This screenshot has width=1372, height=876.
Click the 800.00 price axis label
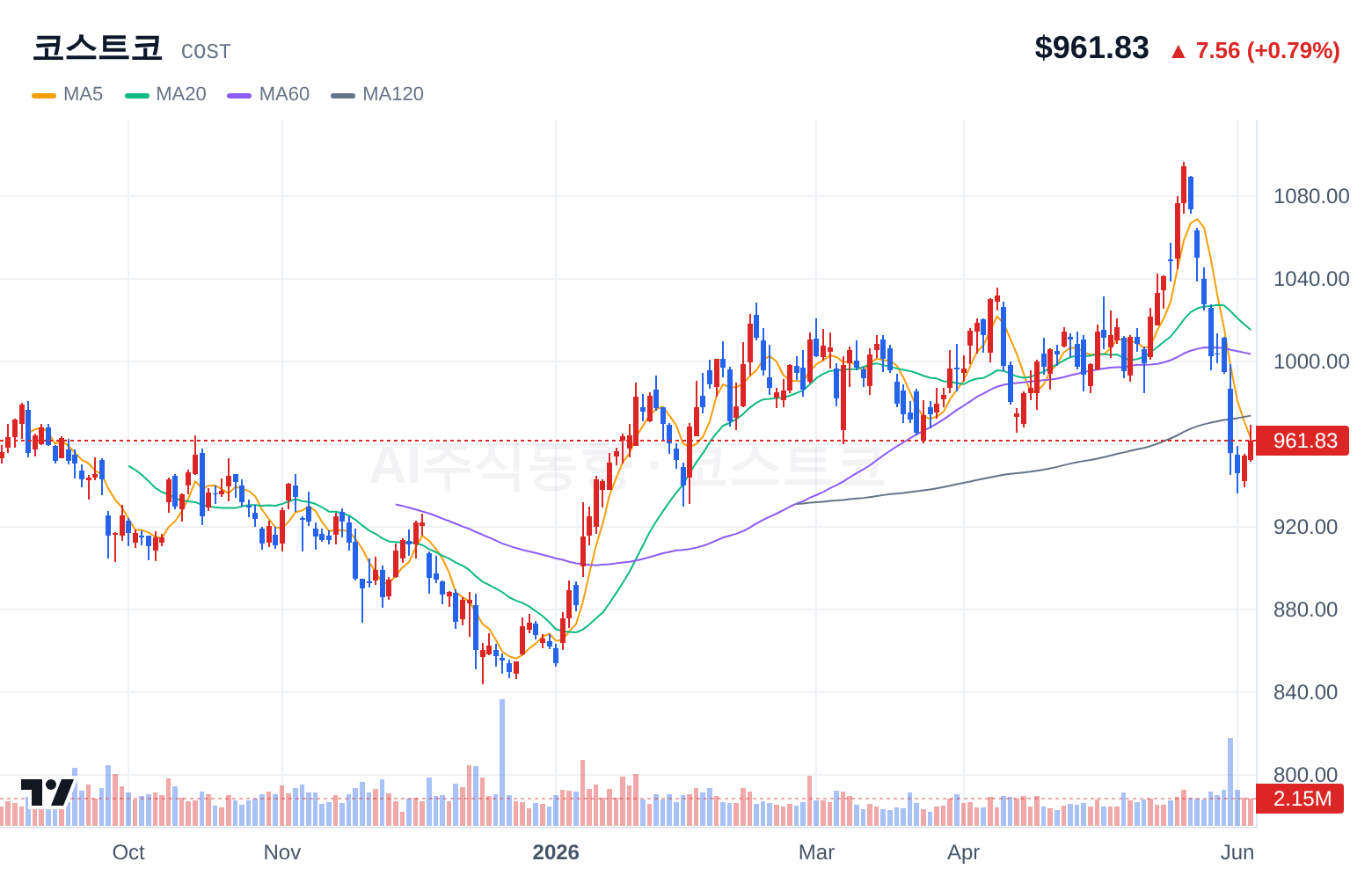[x=1305, y=775]
